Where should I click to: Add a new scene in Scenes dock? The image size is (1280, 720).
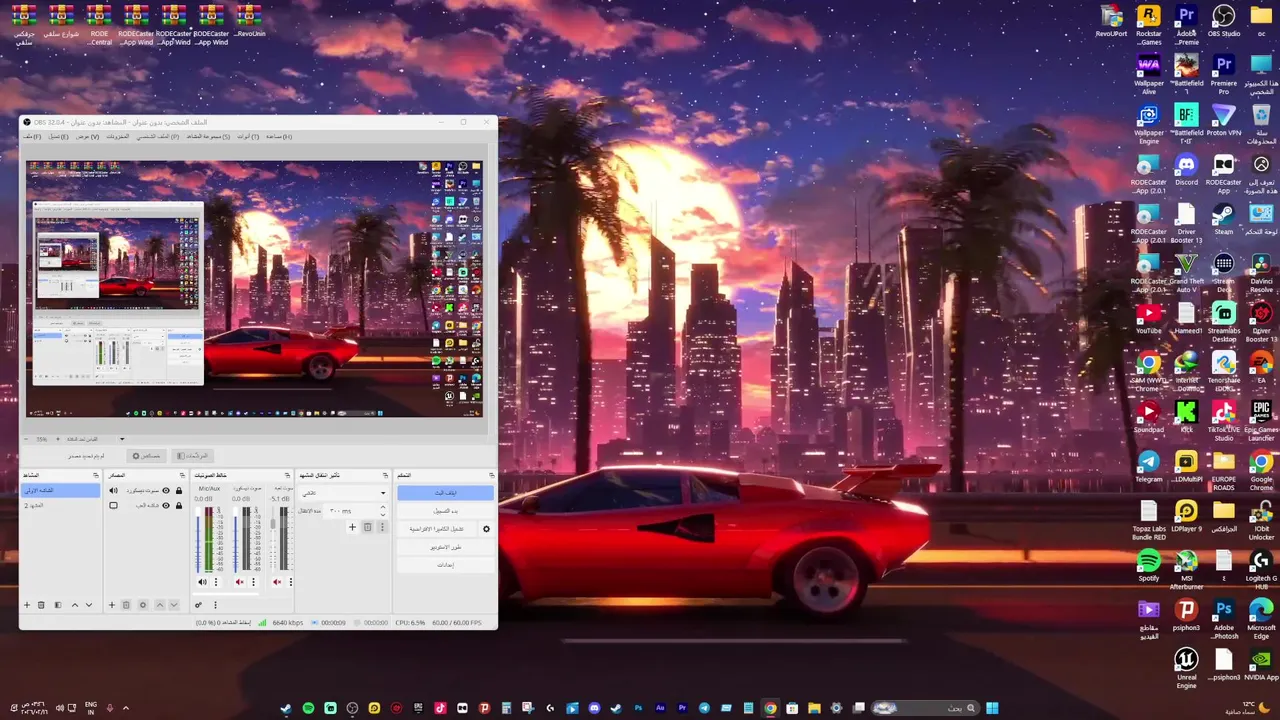point(27,605)
